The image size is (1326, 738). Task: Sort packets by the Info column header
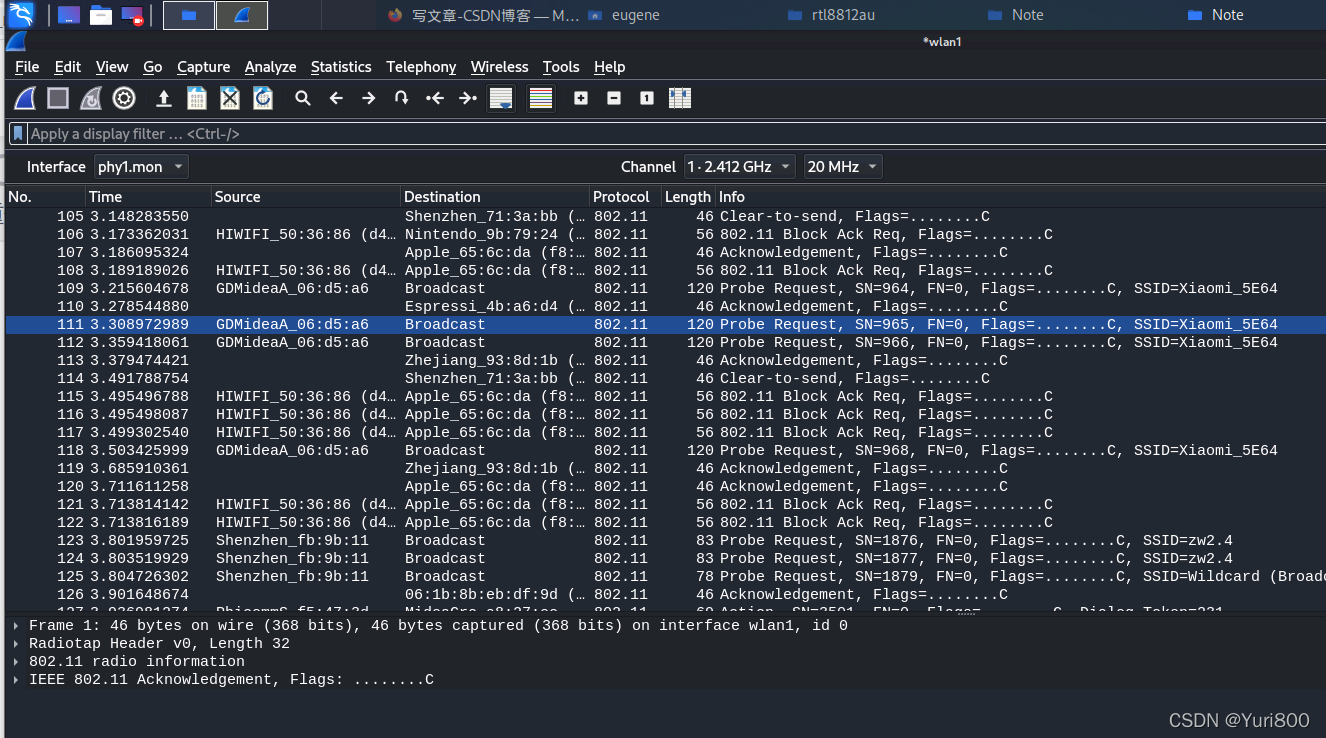click(1021, 197)
